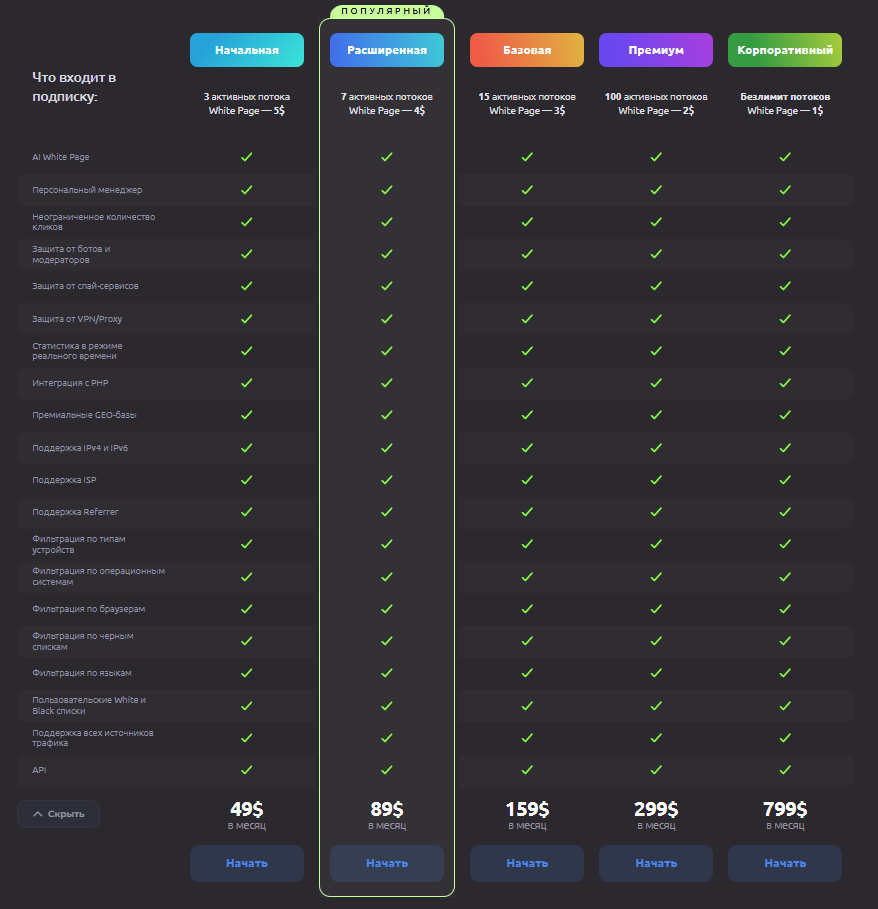Click the Фильтрация по черным спискам checkmark for Расширенная
This screenshot has height=909, width=878.
[x=387, y=641]
